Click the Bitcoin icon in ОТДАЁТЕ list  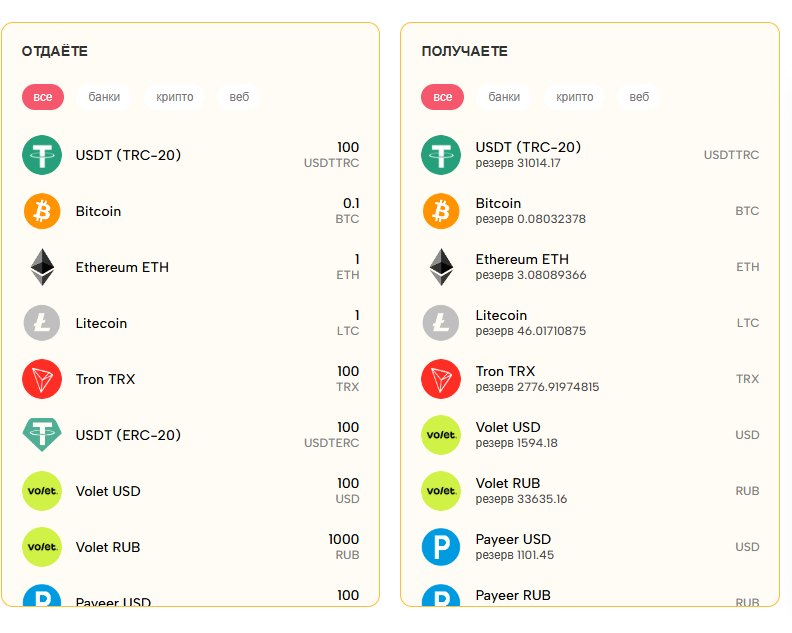42,211
